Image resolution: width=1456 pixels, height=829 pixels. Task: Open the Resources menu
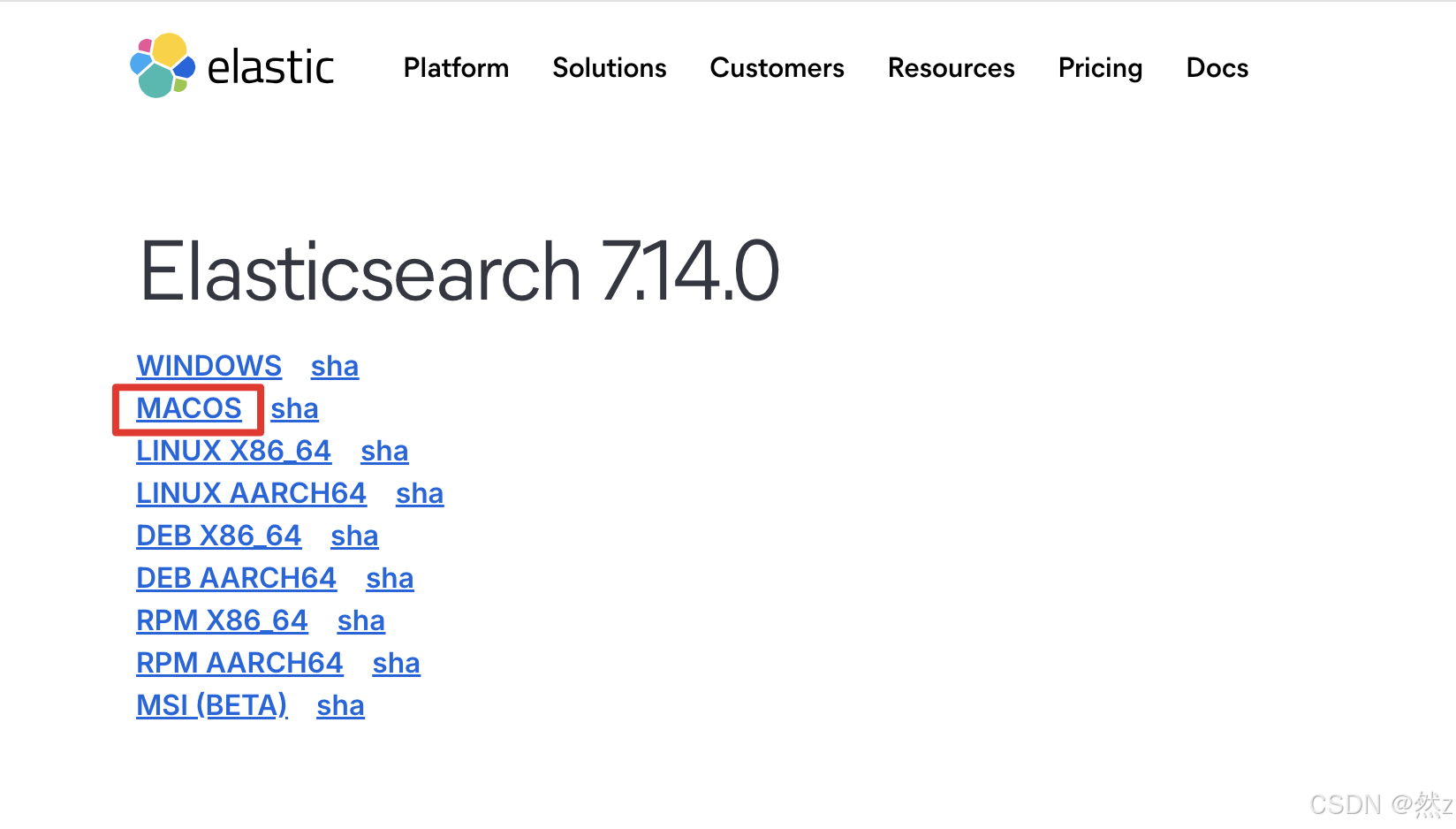point(952,68)
